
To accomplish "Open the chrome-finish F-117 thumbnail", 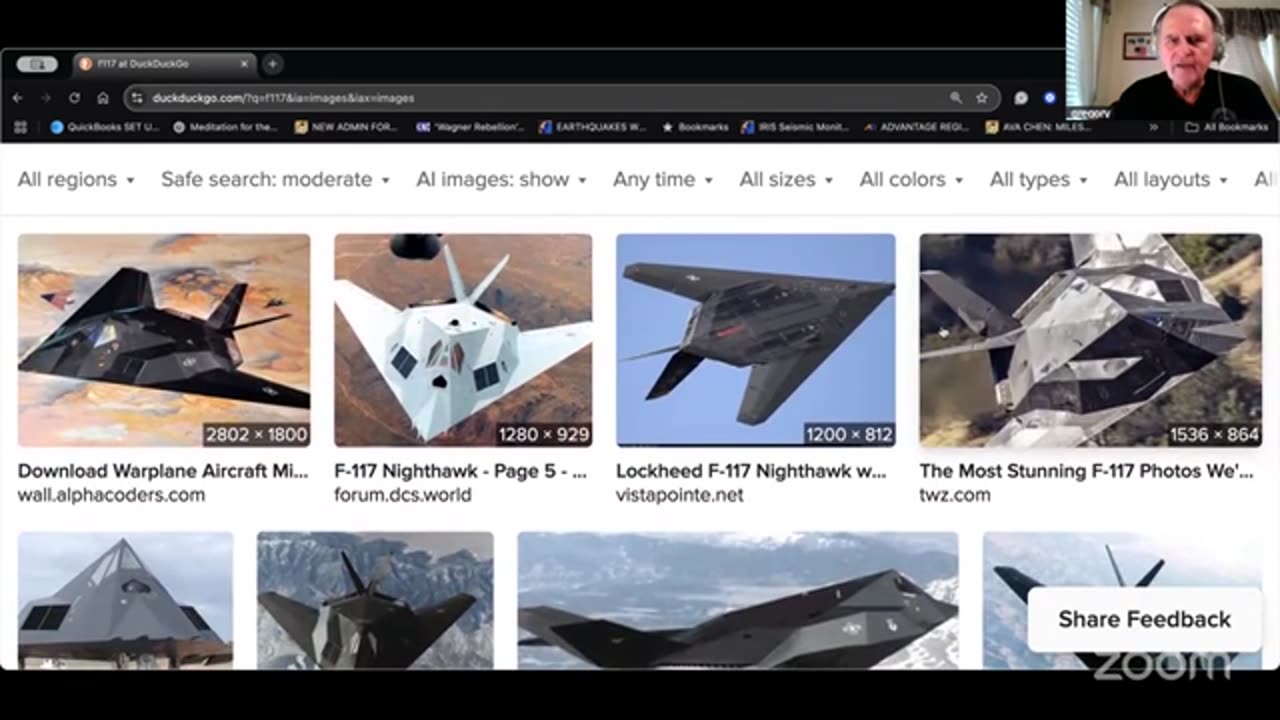I will tap(1091, 340).
